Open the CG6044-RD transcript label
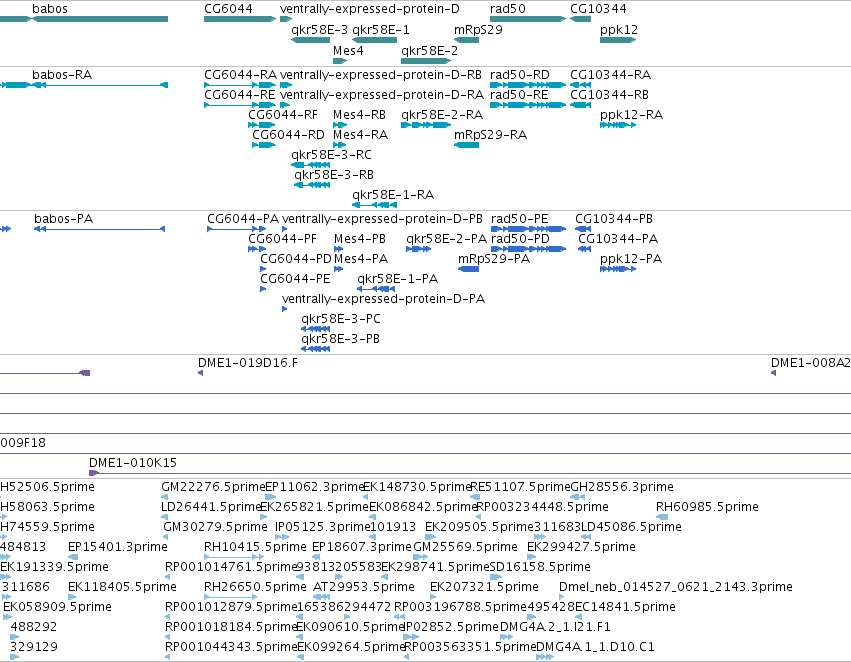This screenshot has height=662, width=851. coord(288,135)
